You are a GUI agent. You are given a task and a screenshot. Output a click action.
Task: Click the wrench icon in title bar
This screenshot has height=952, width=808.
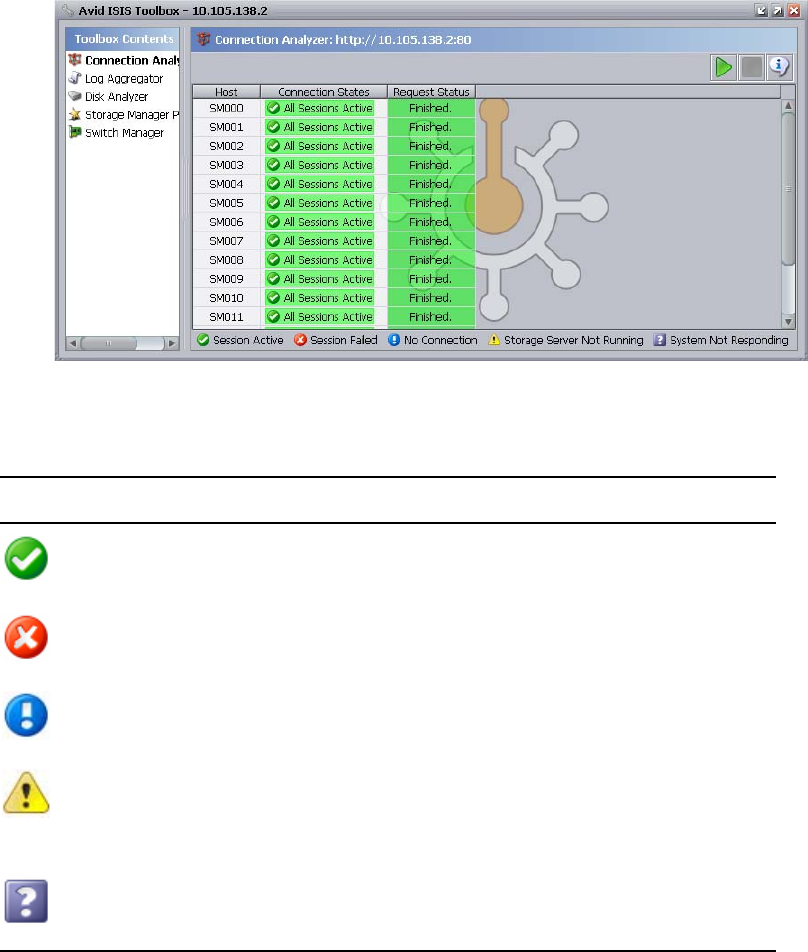coord(68,10)
